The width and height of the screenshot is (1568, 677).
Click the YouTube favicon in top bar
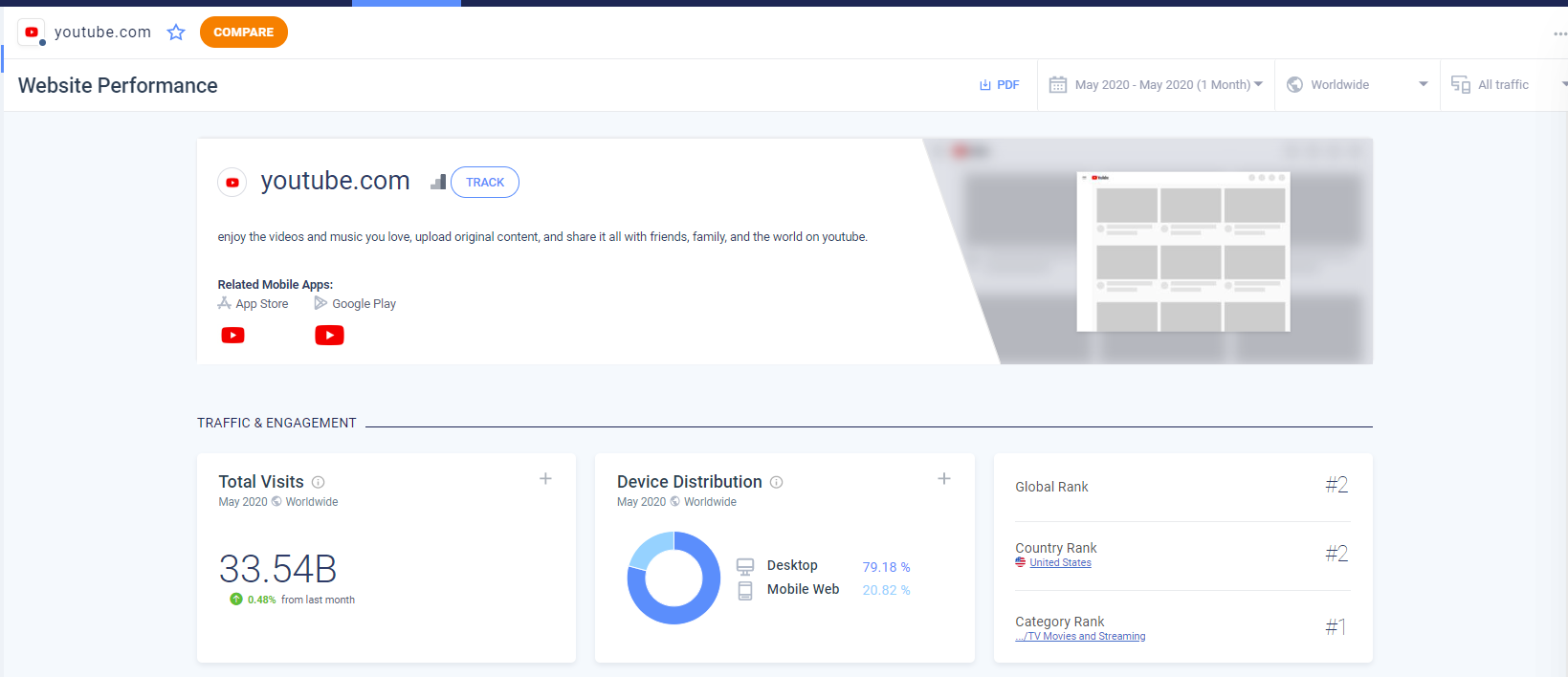coord(32,33)
